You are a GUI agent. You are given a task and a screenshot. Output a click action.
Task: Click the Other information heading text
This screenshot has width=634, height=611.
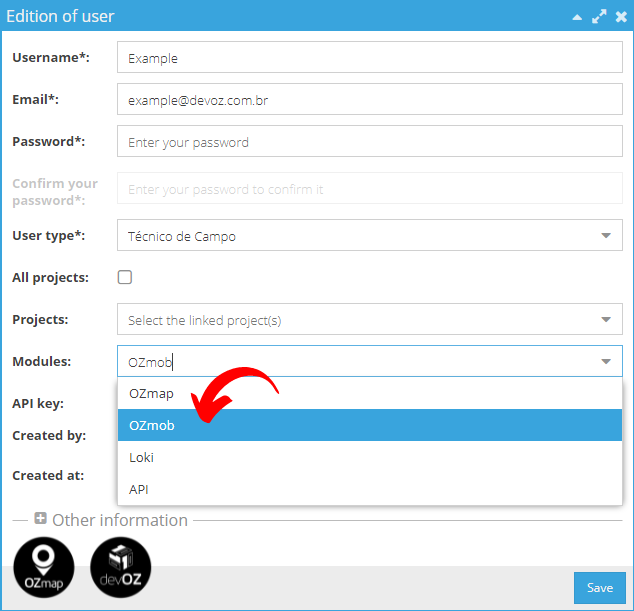[x=120, y=520]
